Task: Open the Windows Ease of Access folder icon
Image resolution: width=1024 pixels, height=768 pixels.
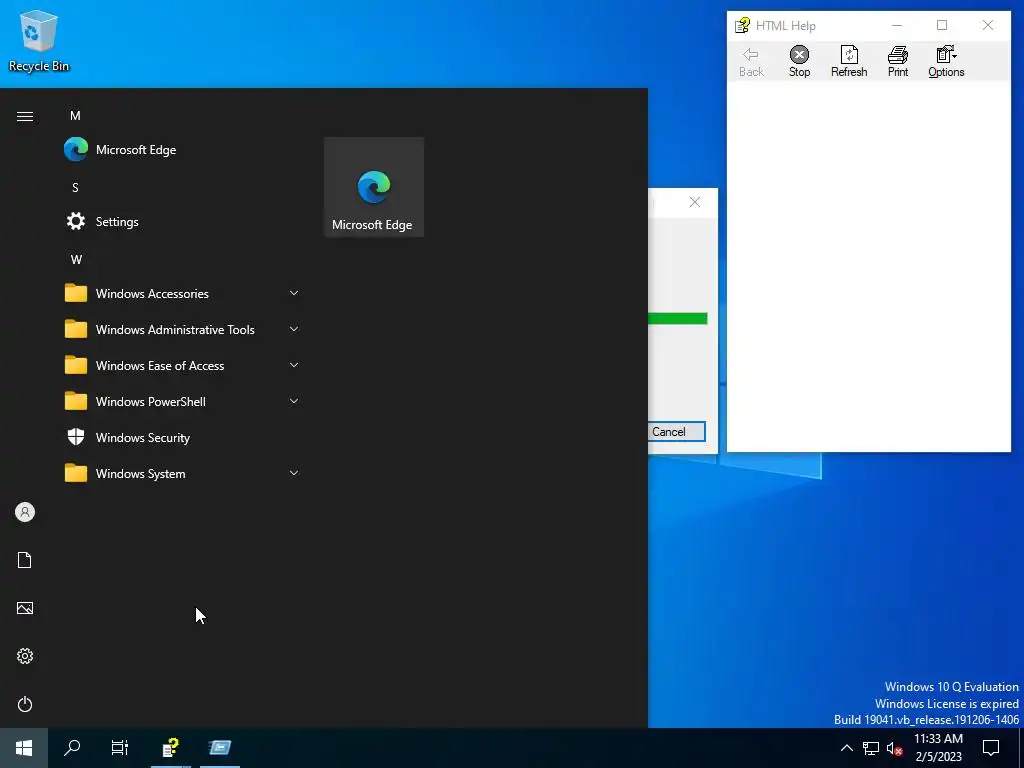Action: point(76,365)
